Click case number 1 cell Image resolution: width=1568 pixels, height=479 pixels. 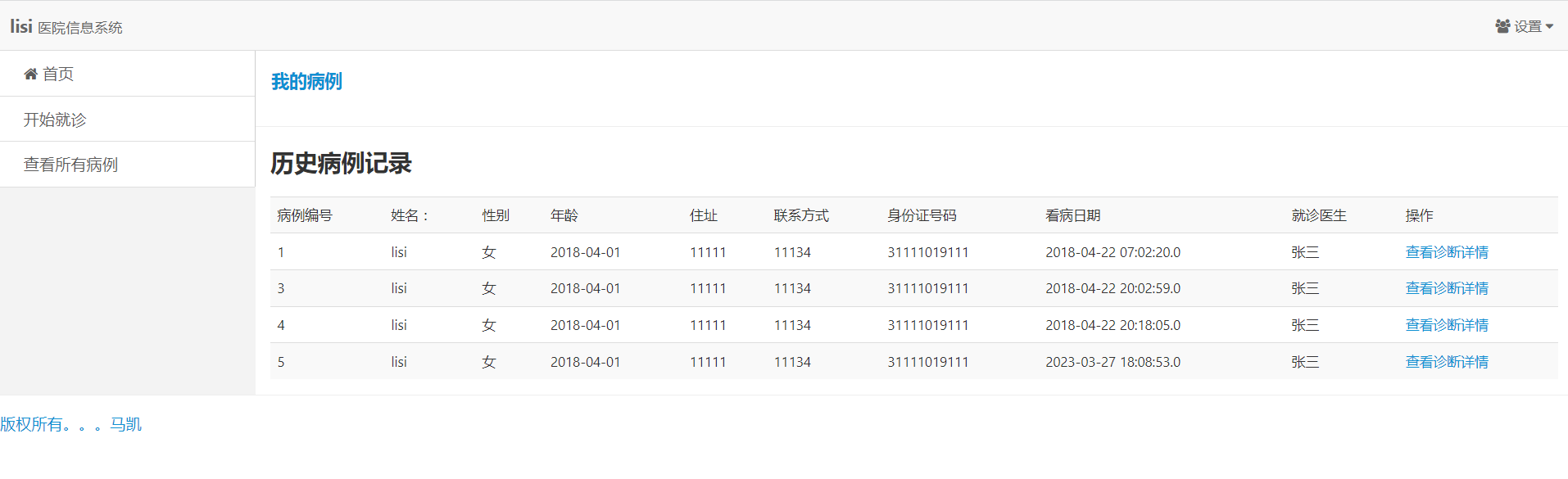click(281, 252)
